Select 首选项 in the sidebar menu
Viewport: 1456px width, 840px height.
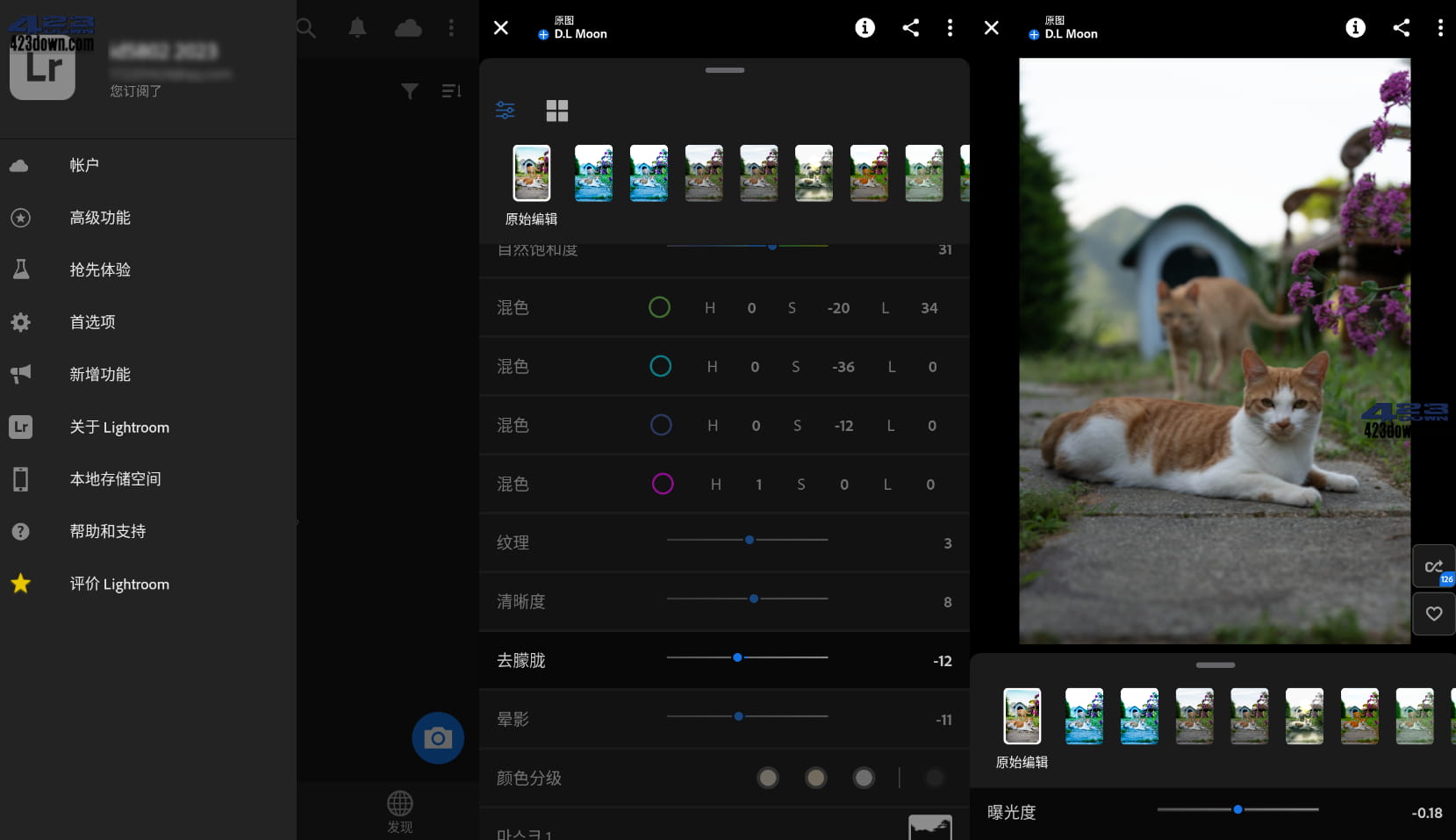(x=91, y=321)
